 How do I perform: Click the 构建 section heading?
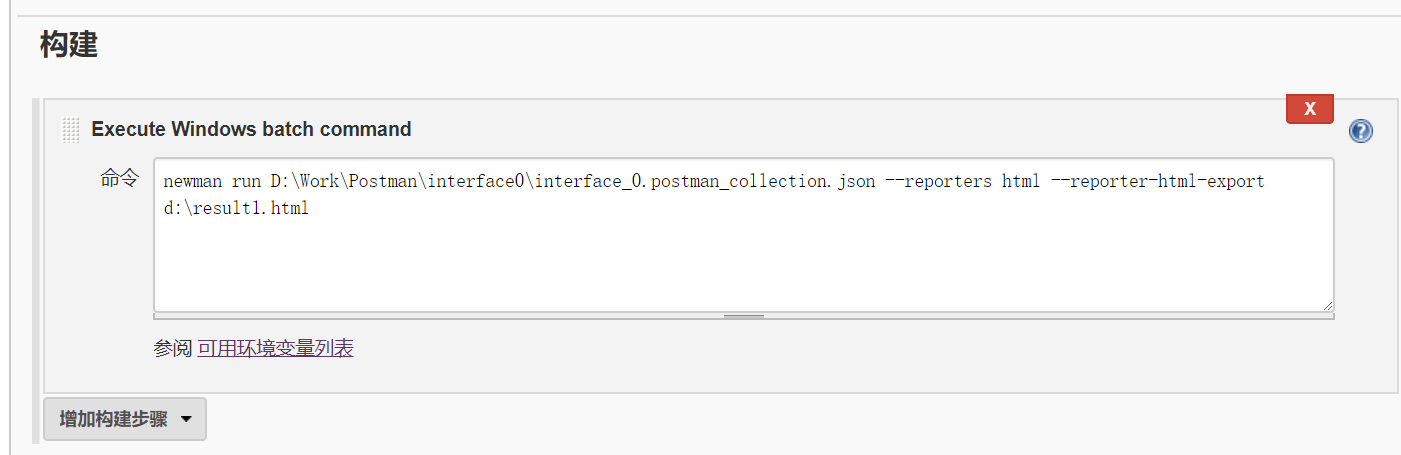pyautogui.click(x=69, y=45)
